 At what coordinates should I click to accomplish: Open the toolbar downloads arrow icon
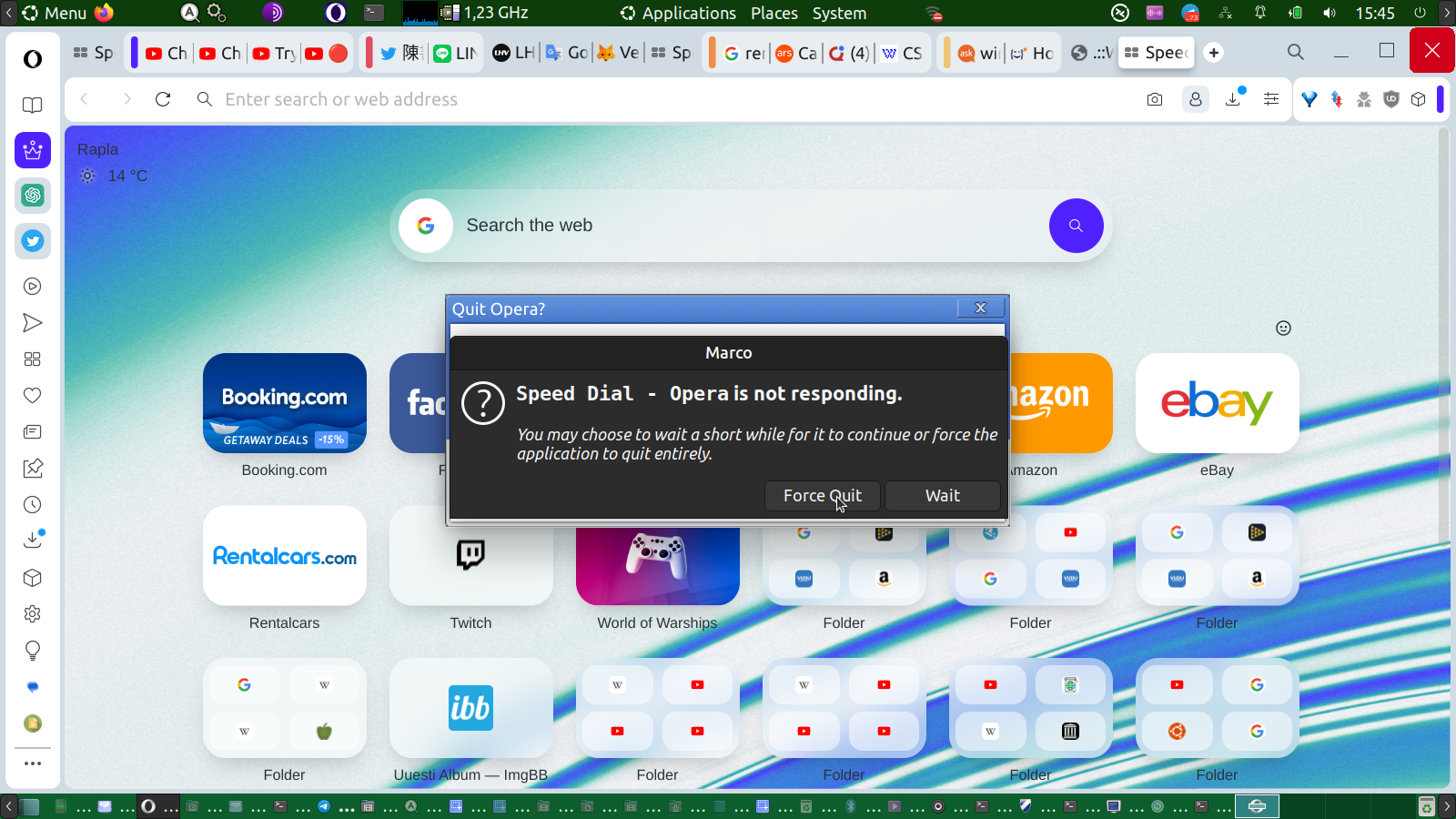pos(1234,98)
